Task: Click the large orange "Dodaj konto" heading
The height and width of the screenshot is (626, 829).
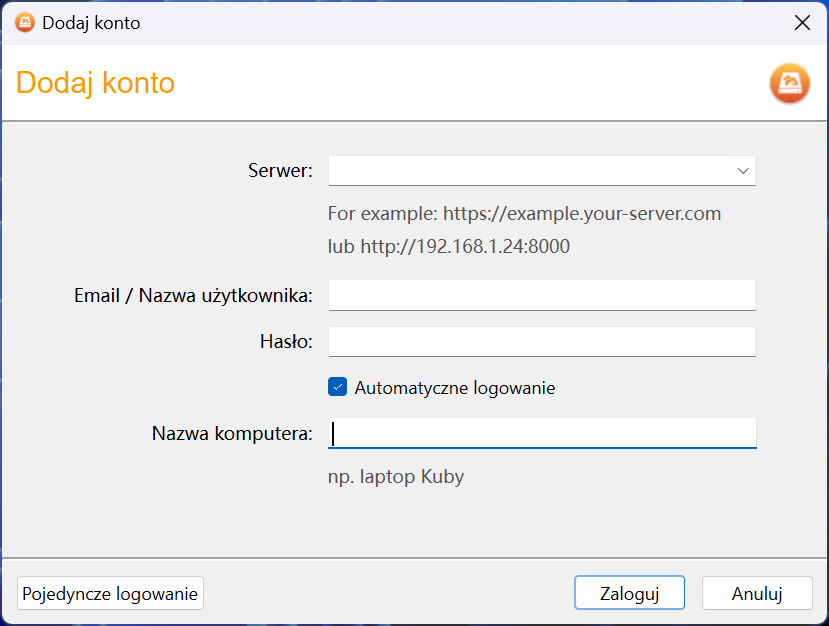Action: [95, 82]
